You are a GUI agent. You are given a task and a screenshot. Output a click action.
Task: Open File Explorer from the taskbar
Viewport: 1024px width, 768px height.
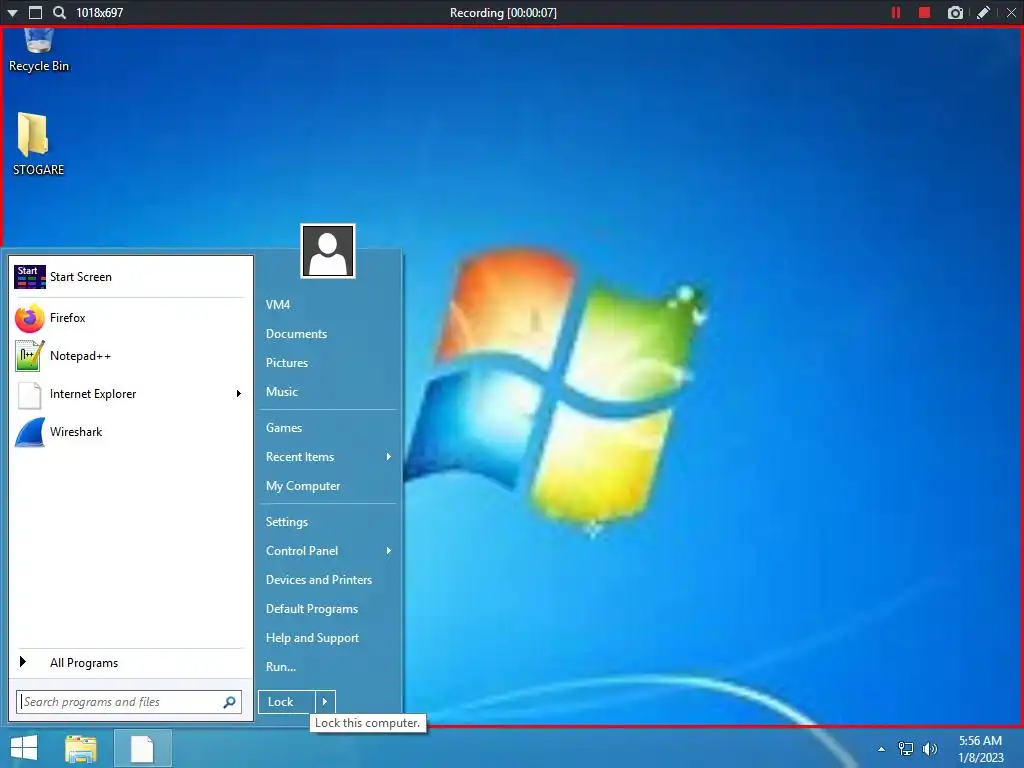pyautogui.click(x=81, y=748)
